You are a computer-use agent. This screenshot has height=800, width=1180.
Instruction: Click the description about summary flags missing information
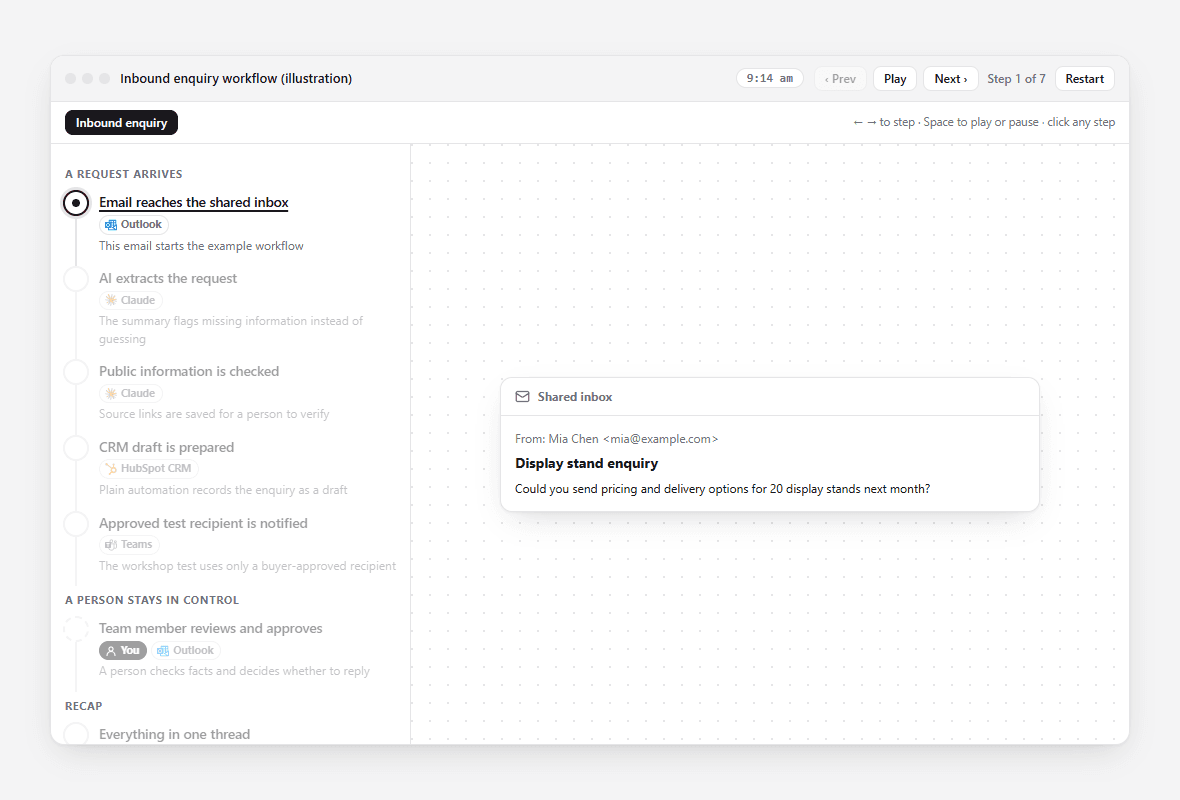coord(231,330)
